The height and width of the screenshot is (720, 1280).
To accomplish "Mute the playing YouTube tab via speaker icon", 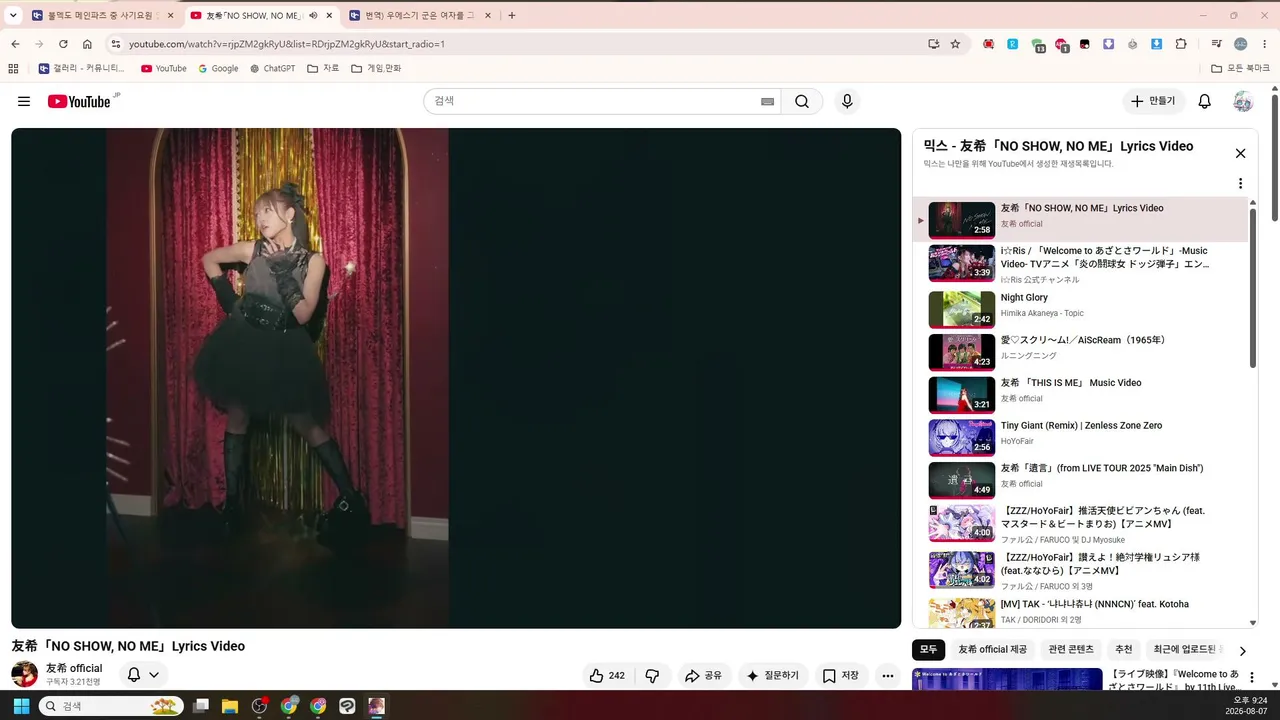I will 313,15.
